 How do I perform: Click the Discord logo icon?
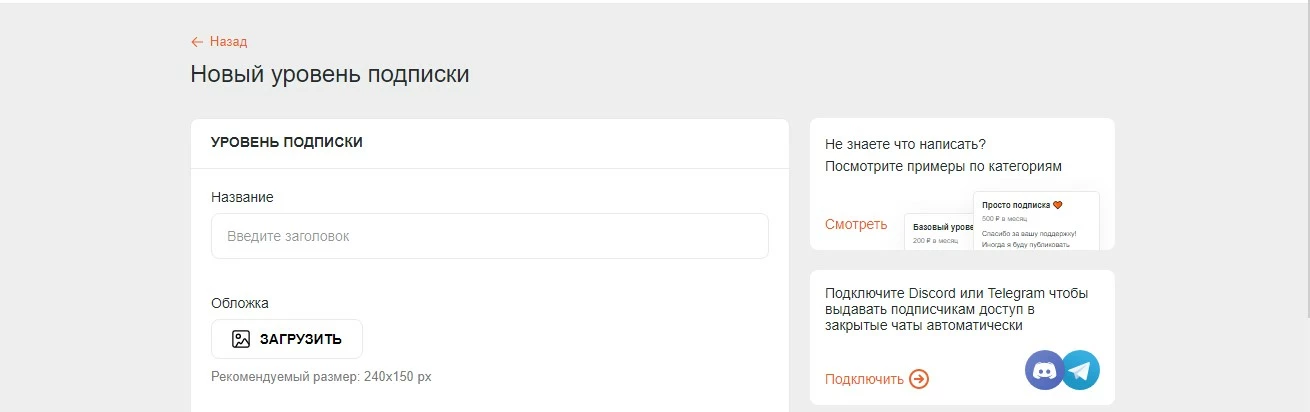pos(1045,370)
